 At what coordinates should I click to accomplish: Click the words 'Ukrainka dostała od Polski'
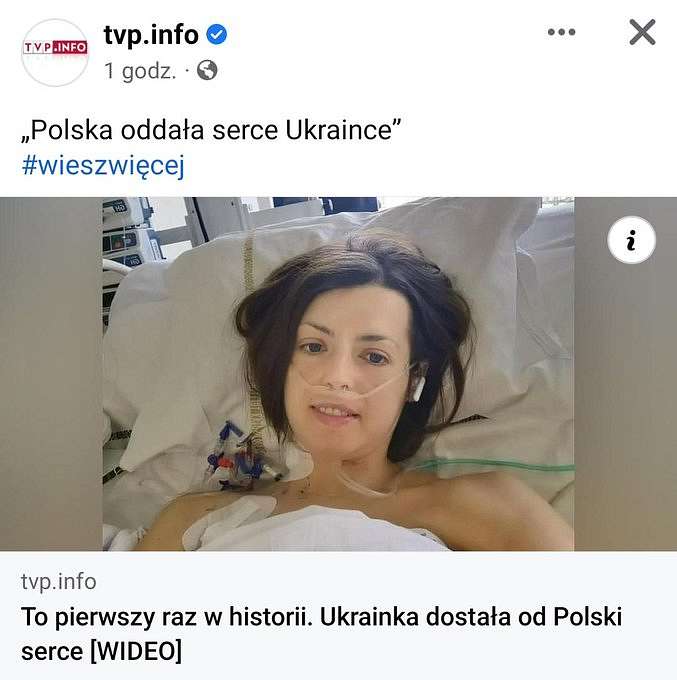point(471,617)
